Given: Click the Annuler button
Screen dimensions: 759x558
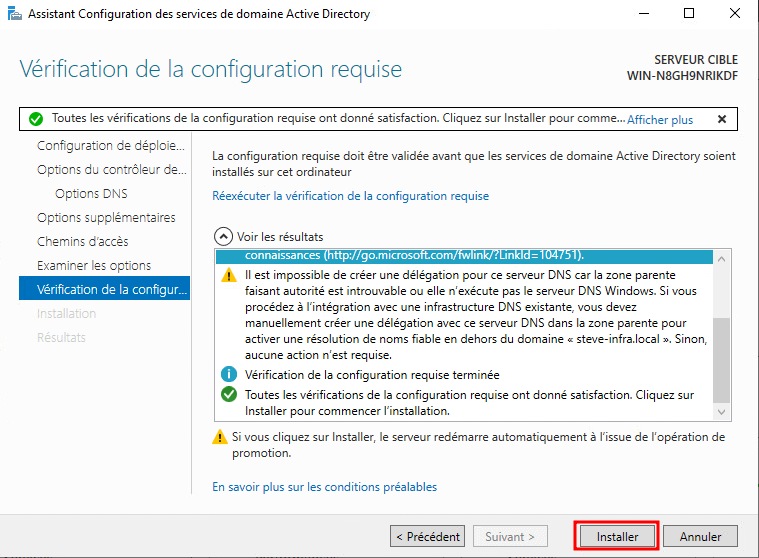Looking at the screenshot, I should tap(700, 537).
